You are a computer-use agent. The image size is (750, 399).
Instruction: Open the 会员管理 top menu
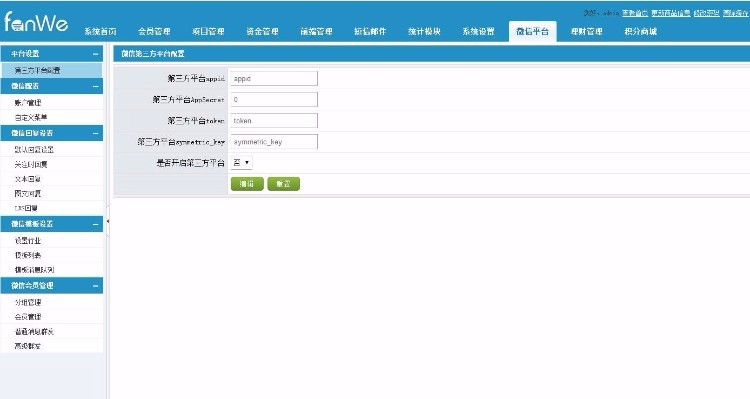tap(154, 32)
